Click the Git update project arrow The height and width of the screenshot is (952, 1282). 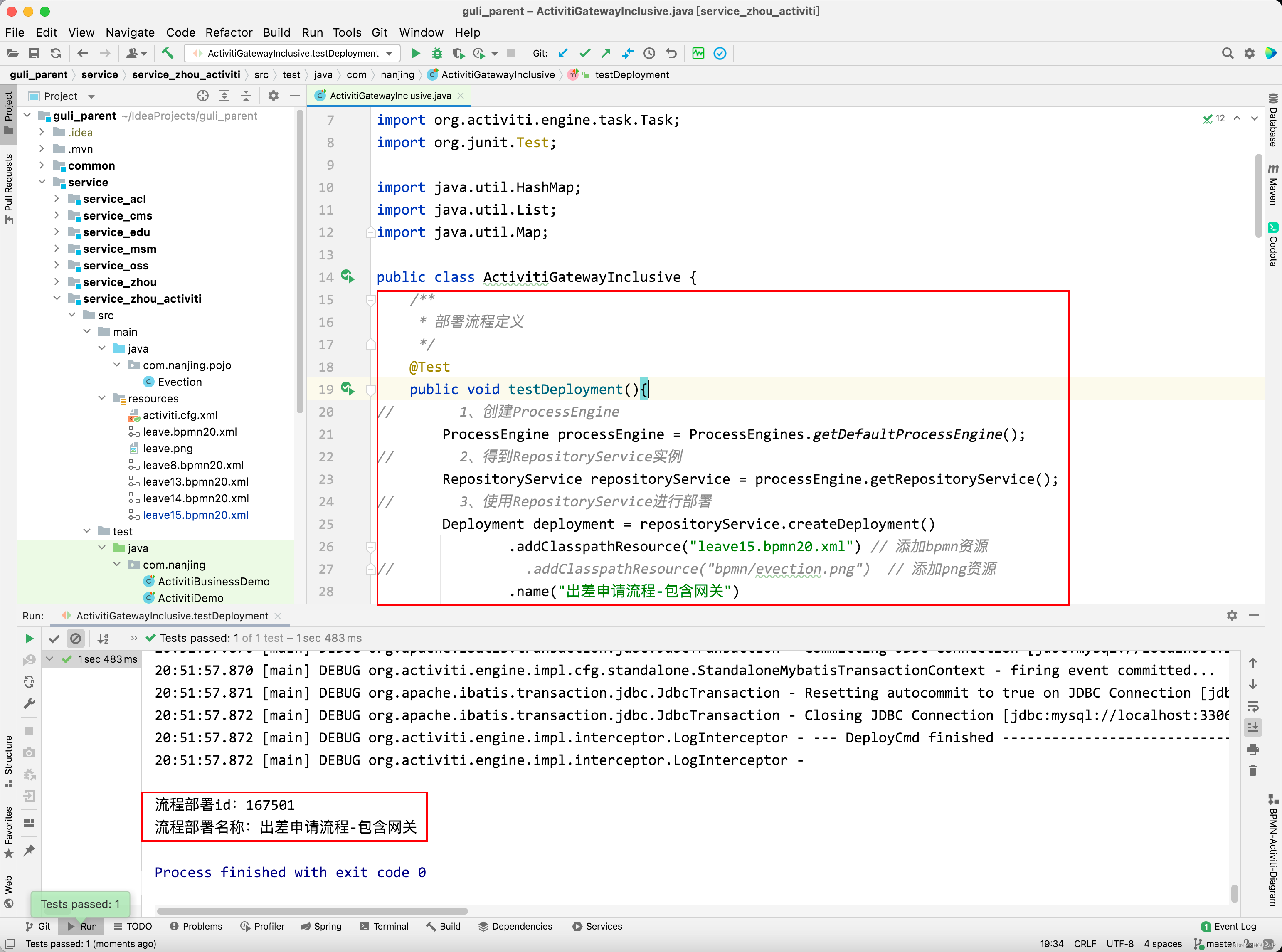563,54
